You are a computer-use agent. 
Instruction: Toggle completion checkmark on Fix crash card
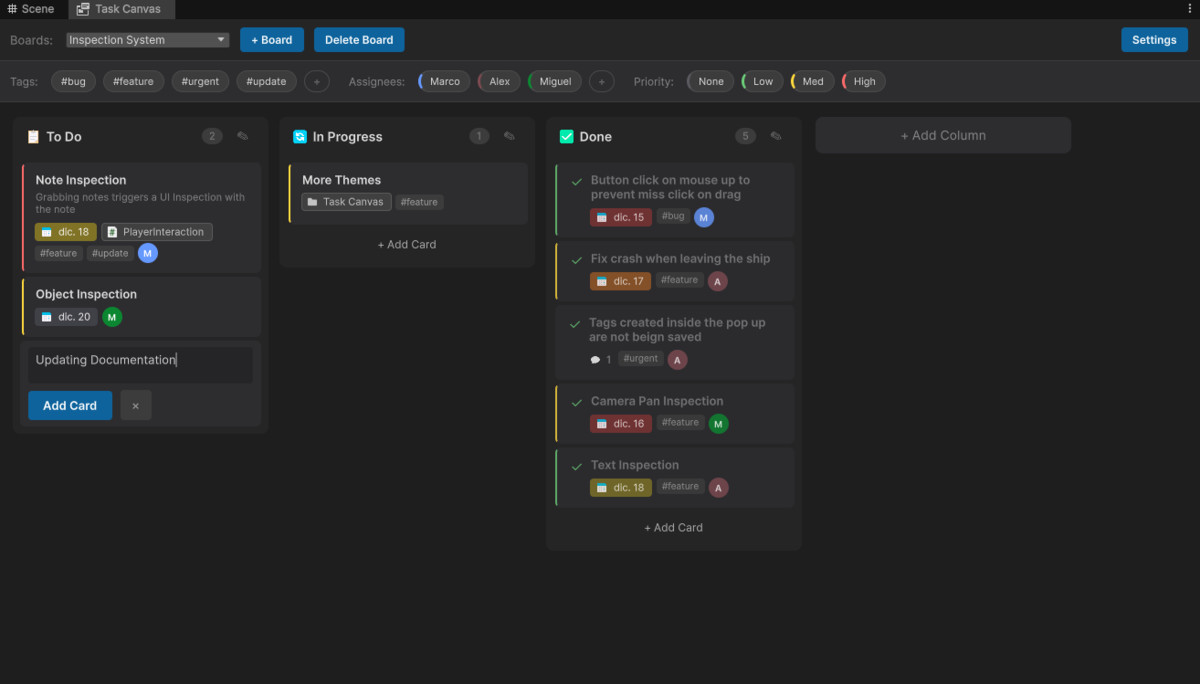(575, 260)
